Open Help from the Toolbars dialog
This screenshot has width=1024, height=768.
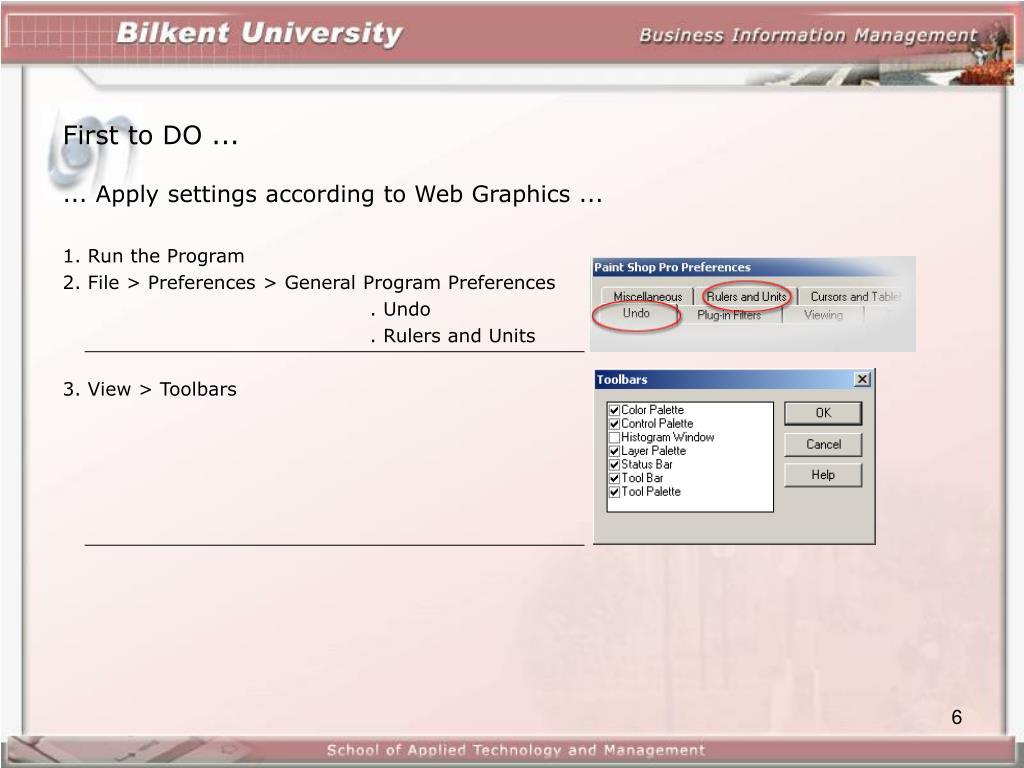pyautogui.click(x=823, y=475)
